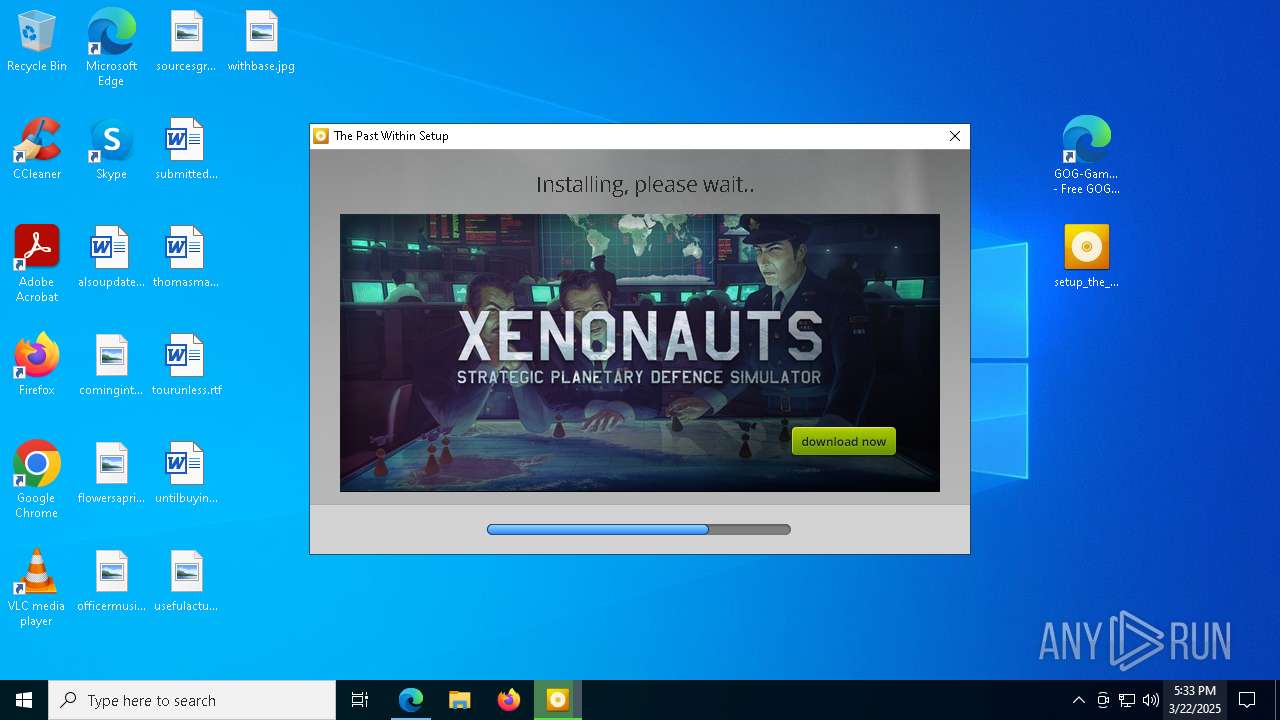
Task: Click the Xenonauts promotional banner image
Action: (x=639, y=352)
